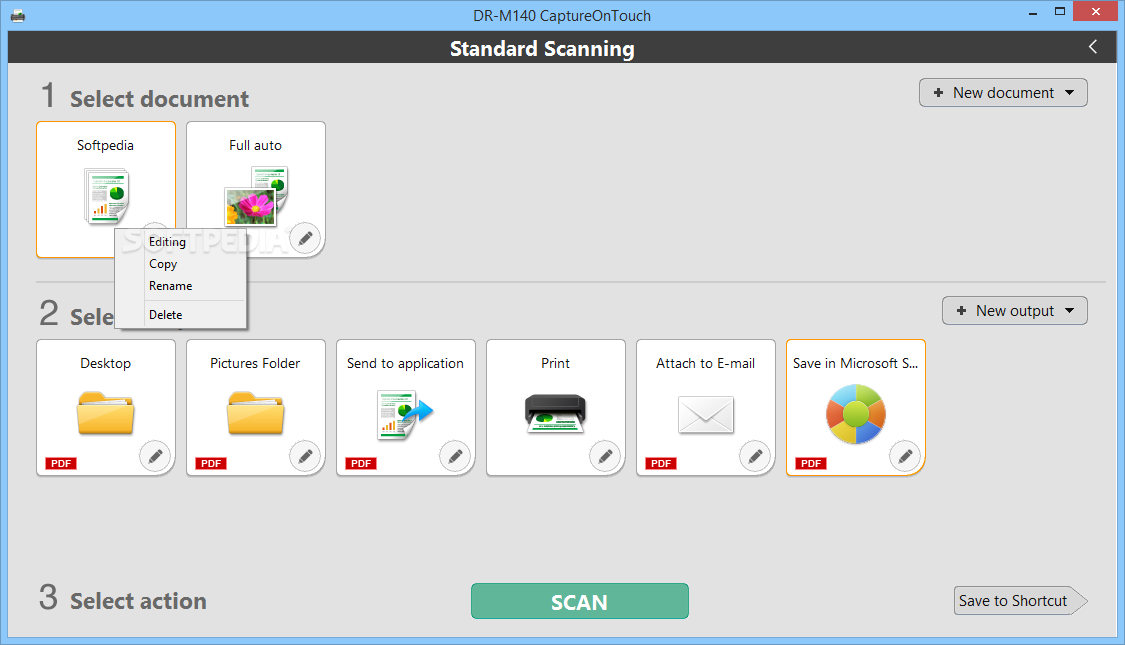The height and width of the screenshot is (645, 1125).
Task: Click the Save to Shortcut button
Action: point(1020,601)
